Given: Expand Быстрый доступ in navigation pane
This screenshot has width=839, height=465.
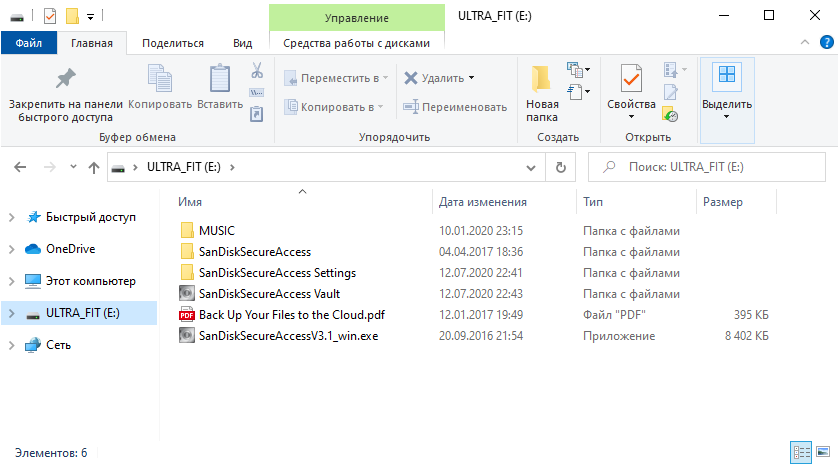Looking at the screenshot, I should 11,217.
